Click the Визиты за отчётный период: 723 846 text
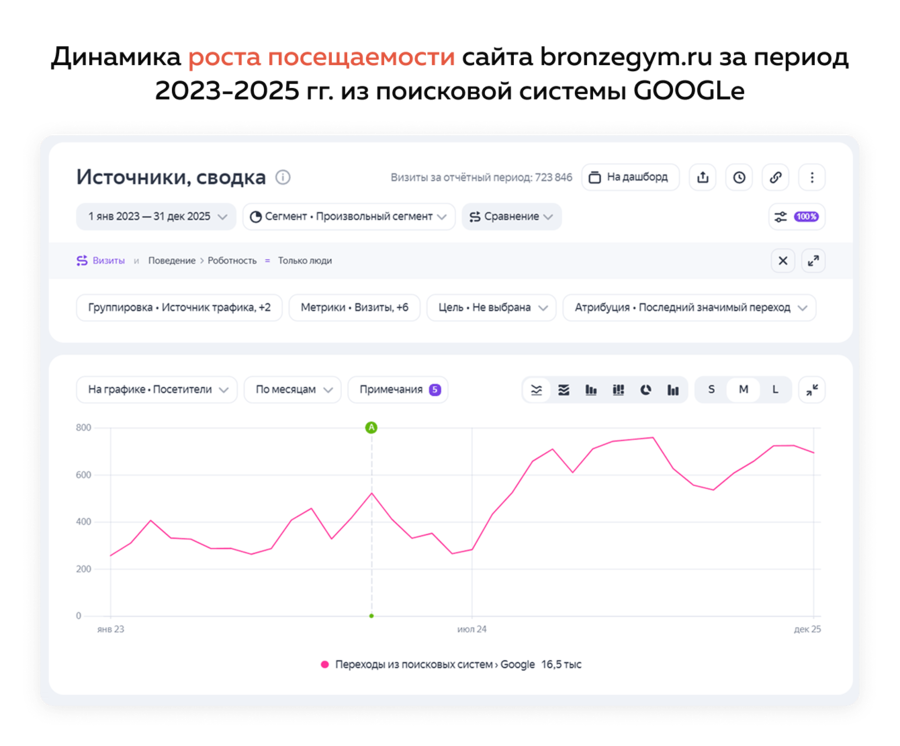 (482, 177)
